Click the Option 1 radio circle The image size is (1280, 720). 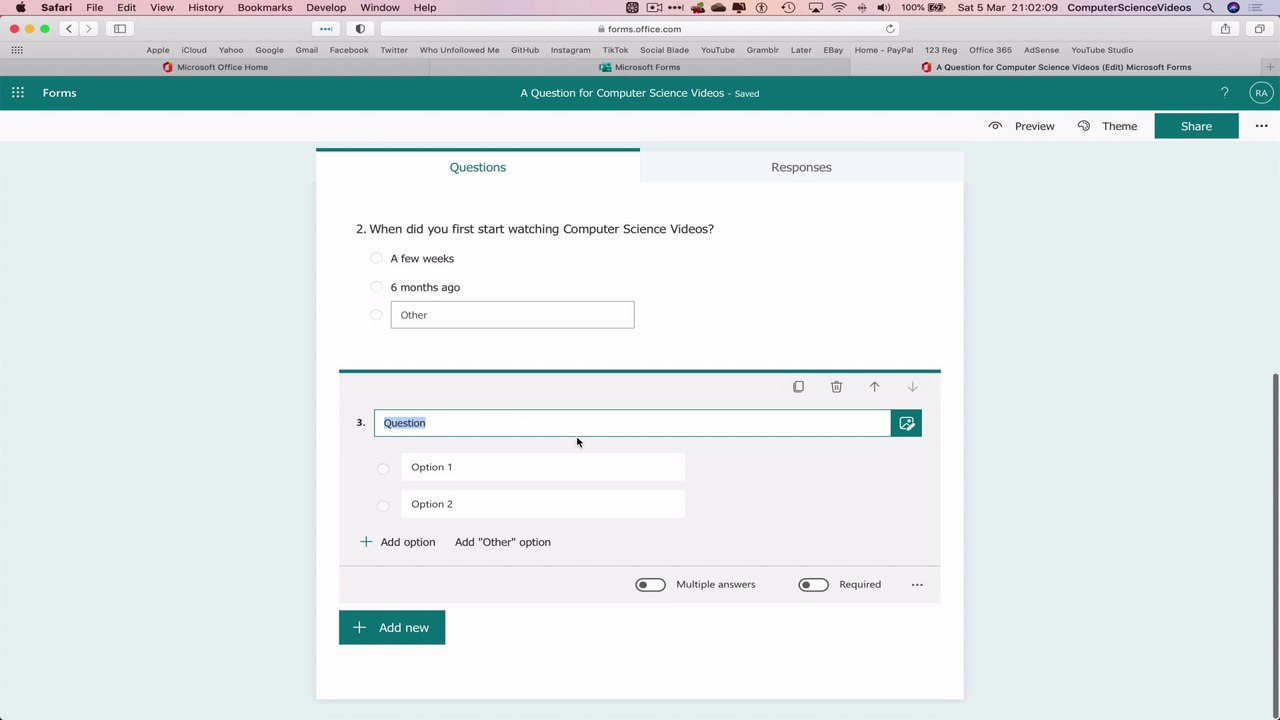(383, 468)
